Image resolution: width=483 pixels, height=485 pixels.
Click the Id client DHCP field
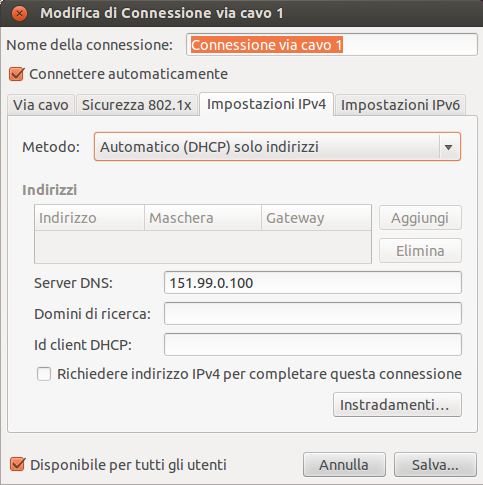click(313, 344)
